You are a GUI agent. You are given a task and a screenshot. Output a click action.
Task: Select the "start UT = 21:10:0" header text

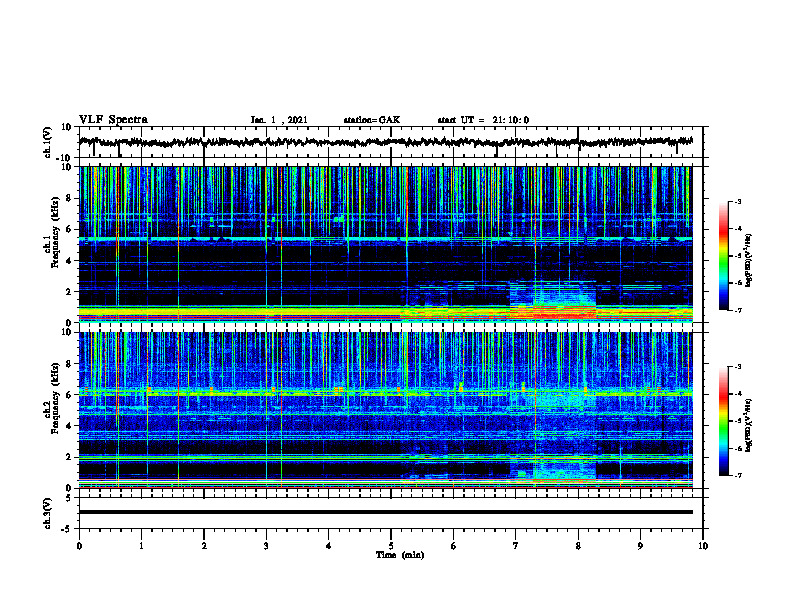tap(483, 120)
